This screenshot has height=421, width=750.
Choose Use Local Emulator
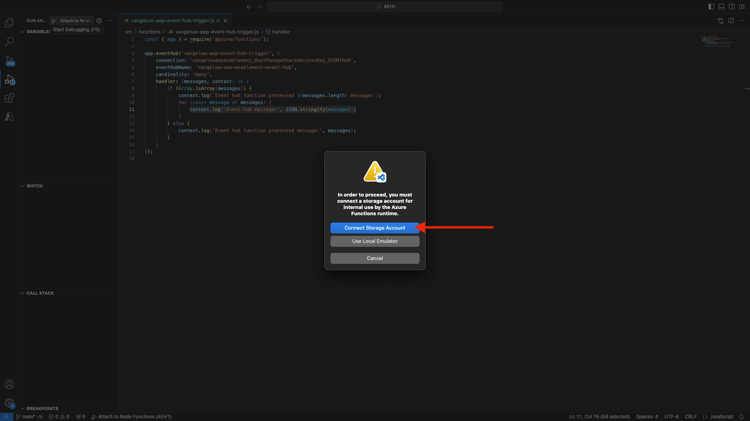coord(375,241)
